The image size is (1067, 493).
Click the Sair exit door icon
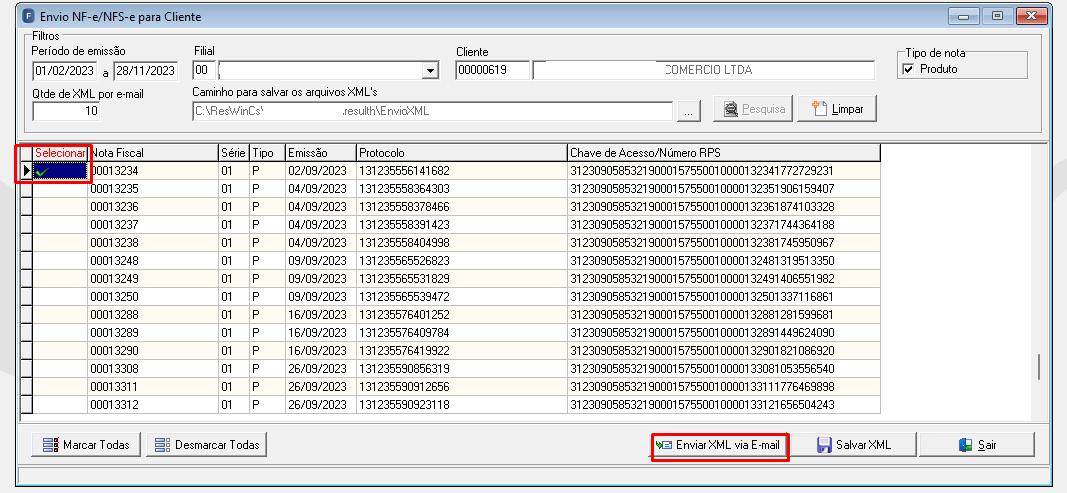(x=966, y=445)
